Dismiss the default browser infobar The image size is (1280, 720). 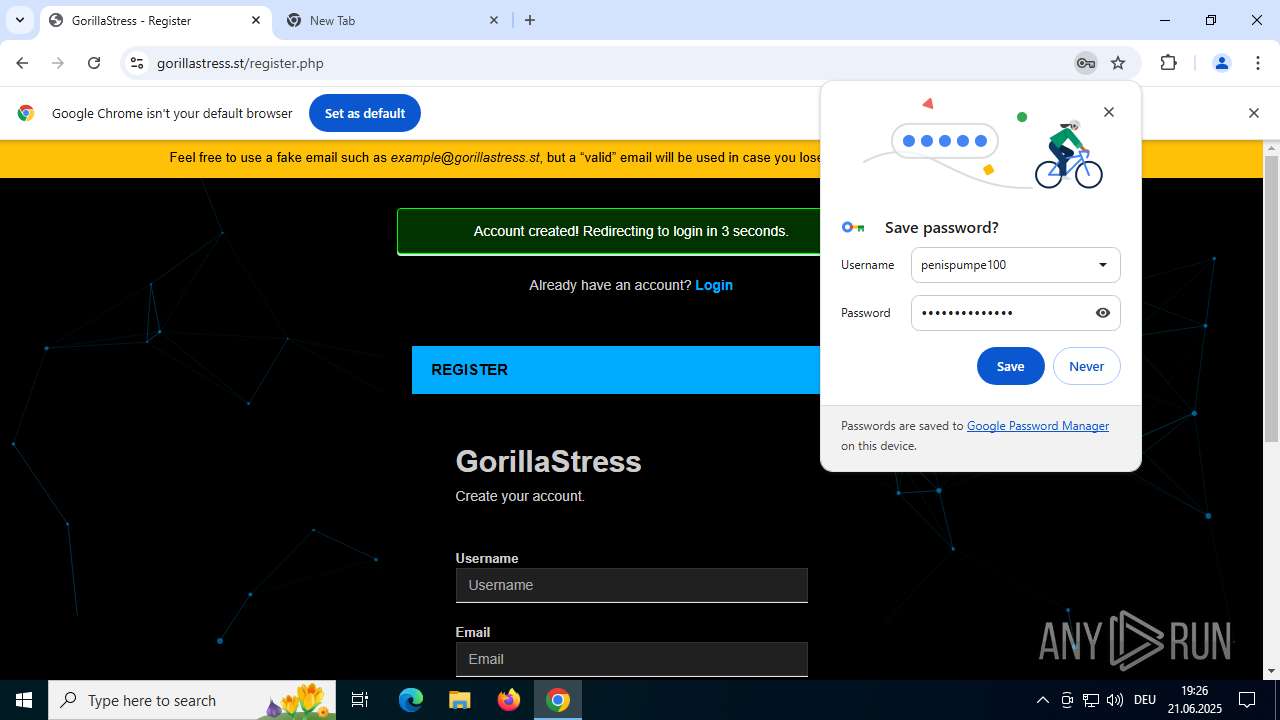(x=1253, y=113)
